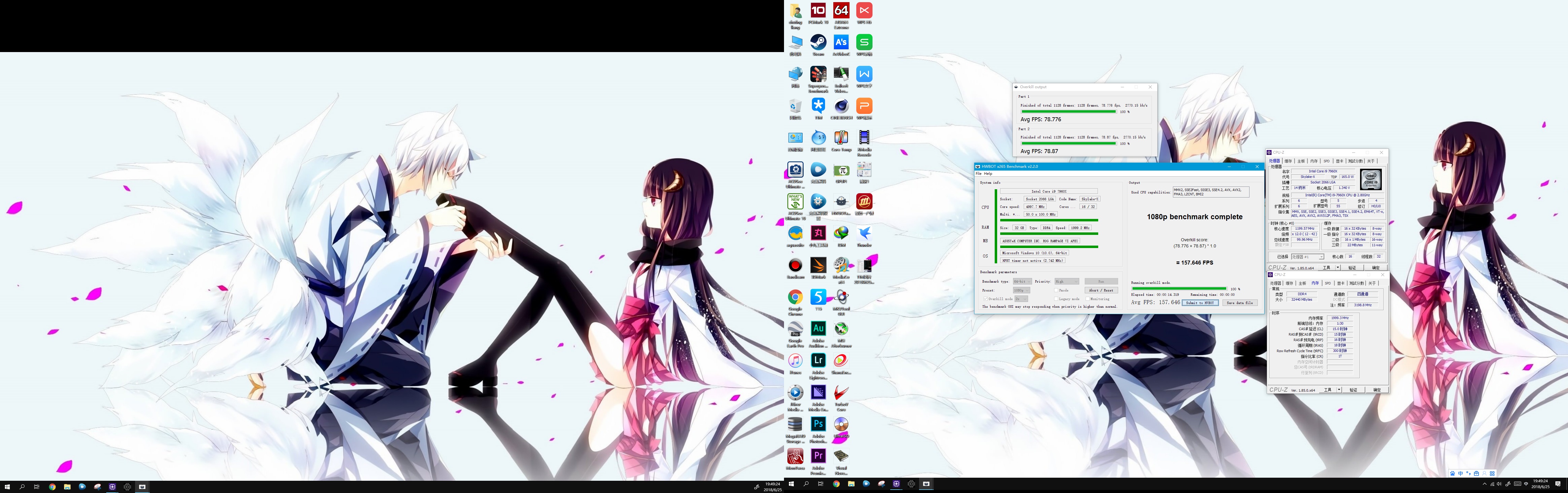This screenshot has width=1568, height=493.
Task: Click the Abort / Reset button
Action: [x=1101, y=290]
